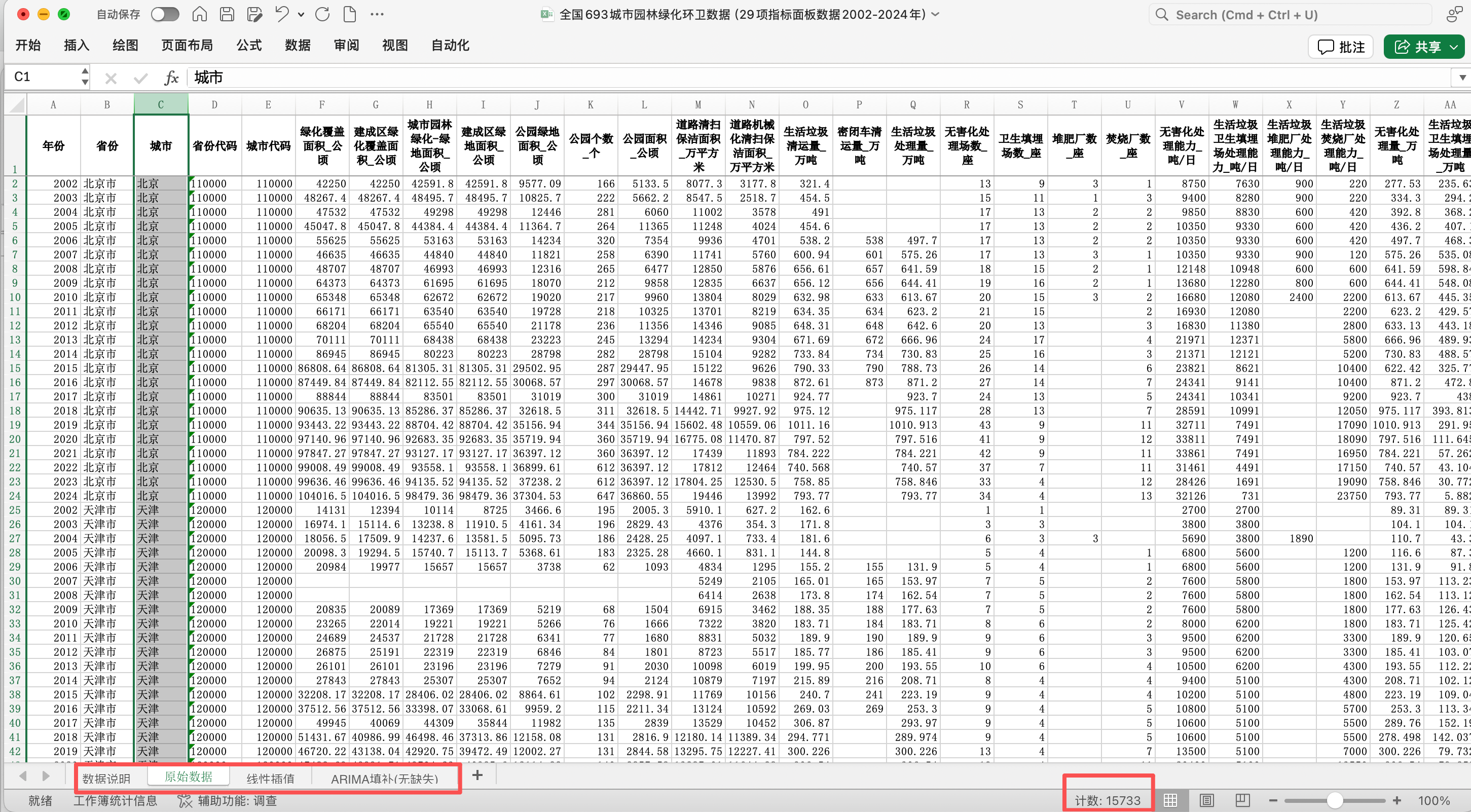Open the Undo history dropdown arrow
Image resolution: width=1471 pixels, height=812 pixels.
pyautogui.click(x=301, y=15)
